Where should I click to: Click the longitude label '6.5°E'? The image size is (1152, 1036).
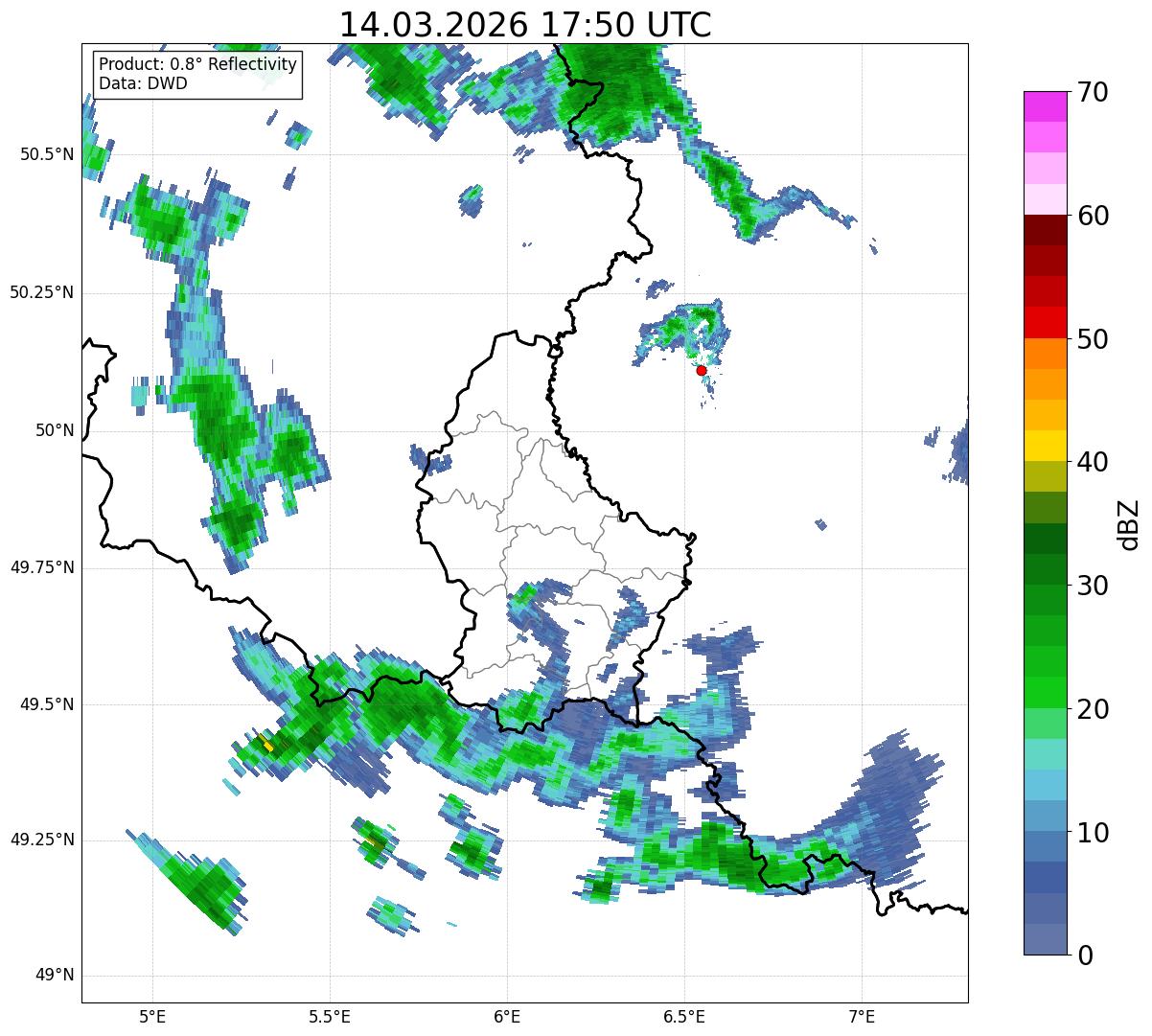click(x=684, y=1016)
